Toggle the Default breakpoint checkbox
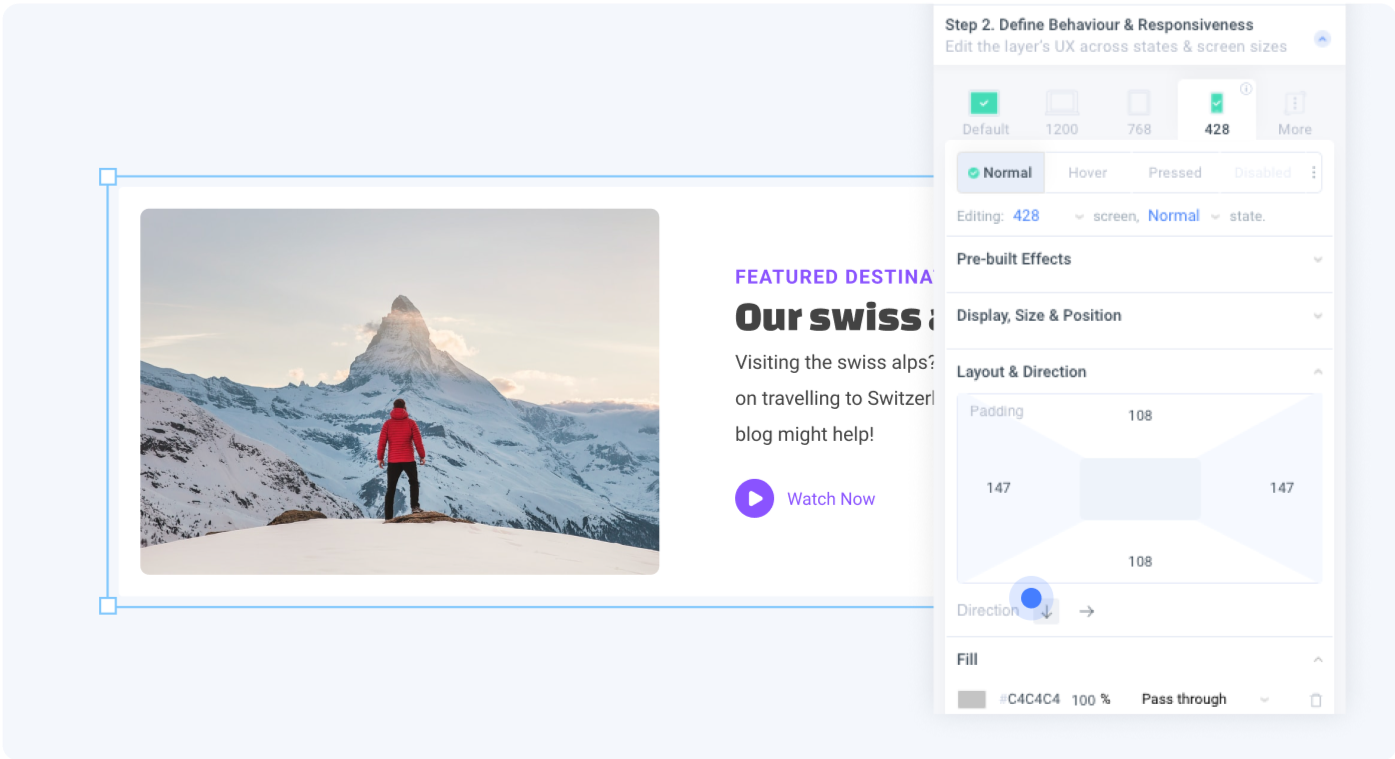 [x=984, y=103]
